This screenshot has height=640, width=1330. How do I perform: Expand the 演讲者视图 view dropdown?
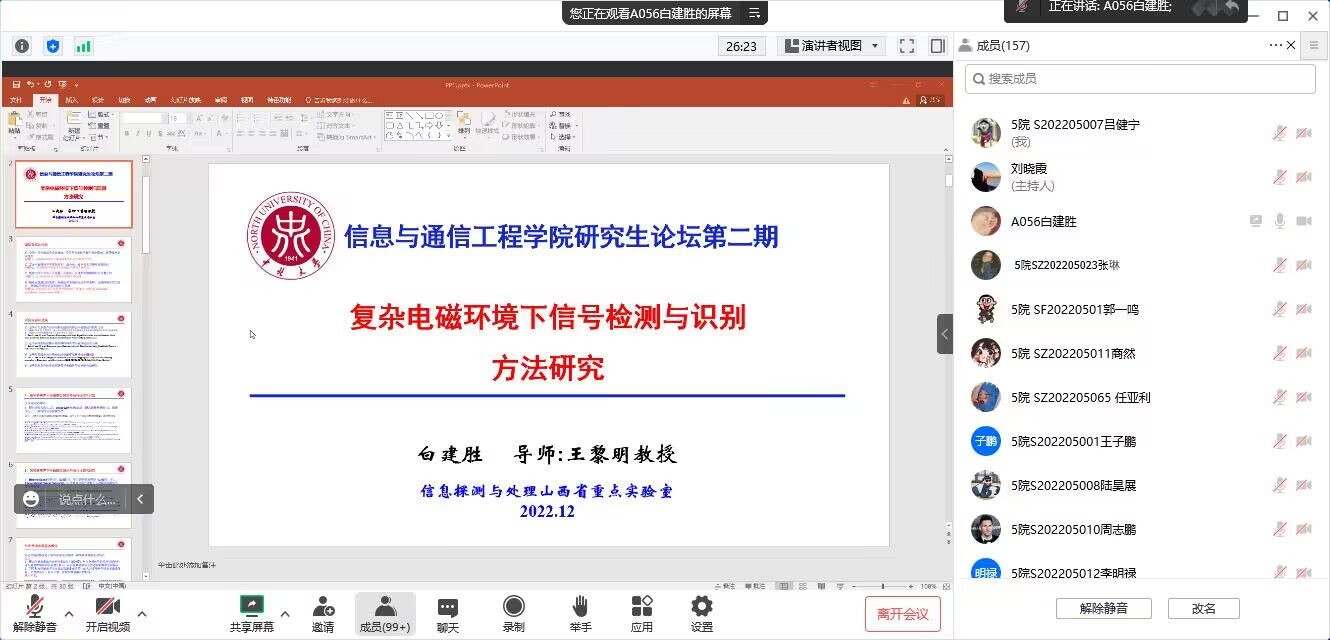click(x=831, y=46)
